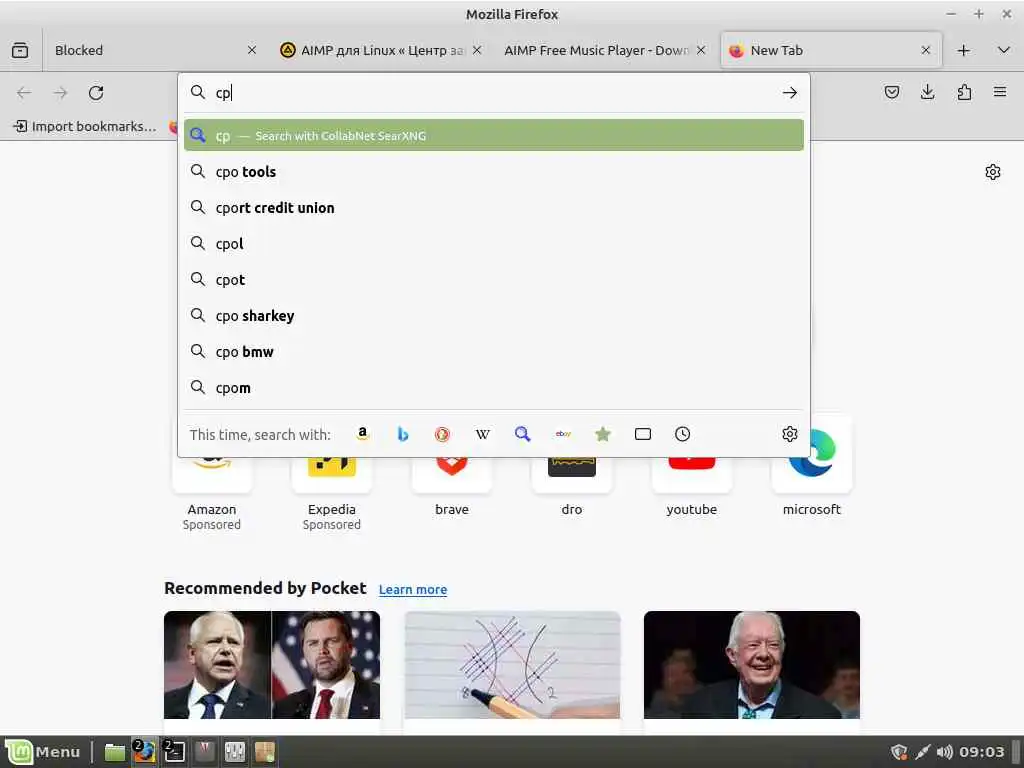
Task: Choose the 'cpo sharkey' suggestion
Action: [494, 316]
